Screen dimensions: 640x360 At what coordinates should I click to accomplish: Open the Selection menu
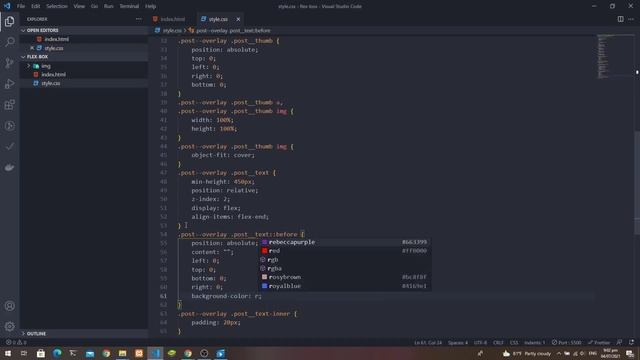[x=57, y=6]
